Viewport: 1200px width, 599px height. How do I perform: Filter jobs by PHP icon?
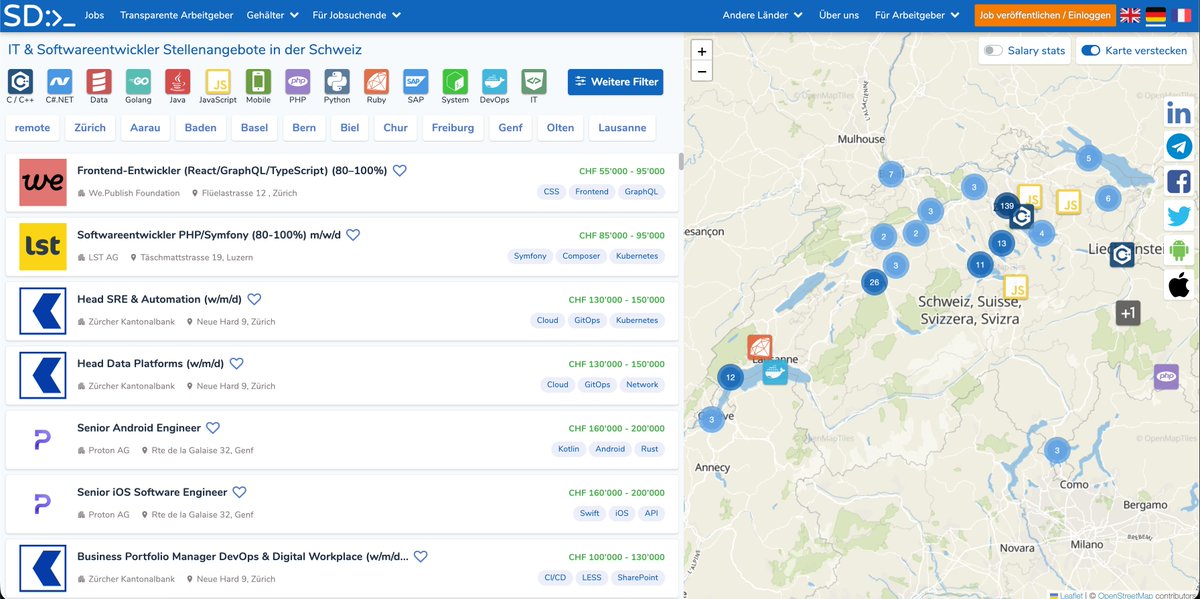297,85
